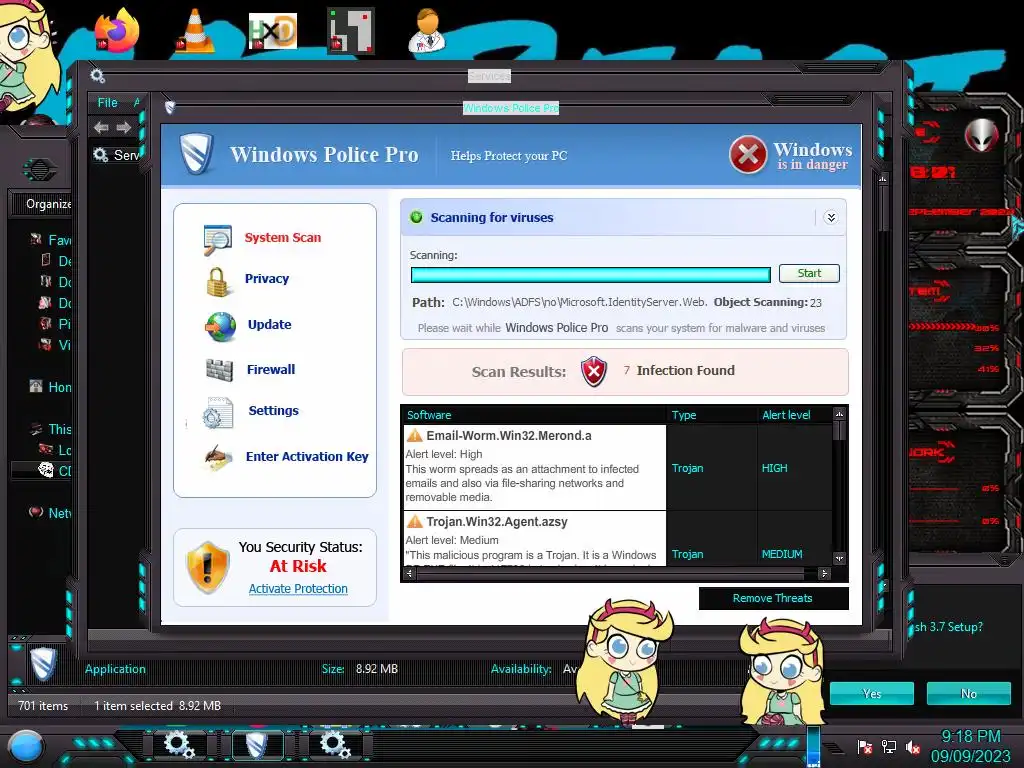Click the Organize button in Explorer window

pyautogui.click(x=47, y=204)
